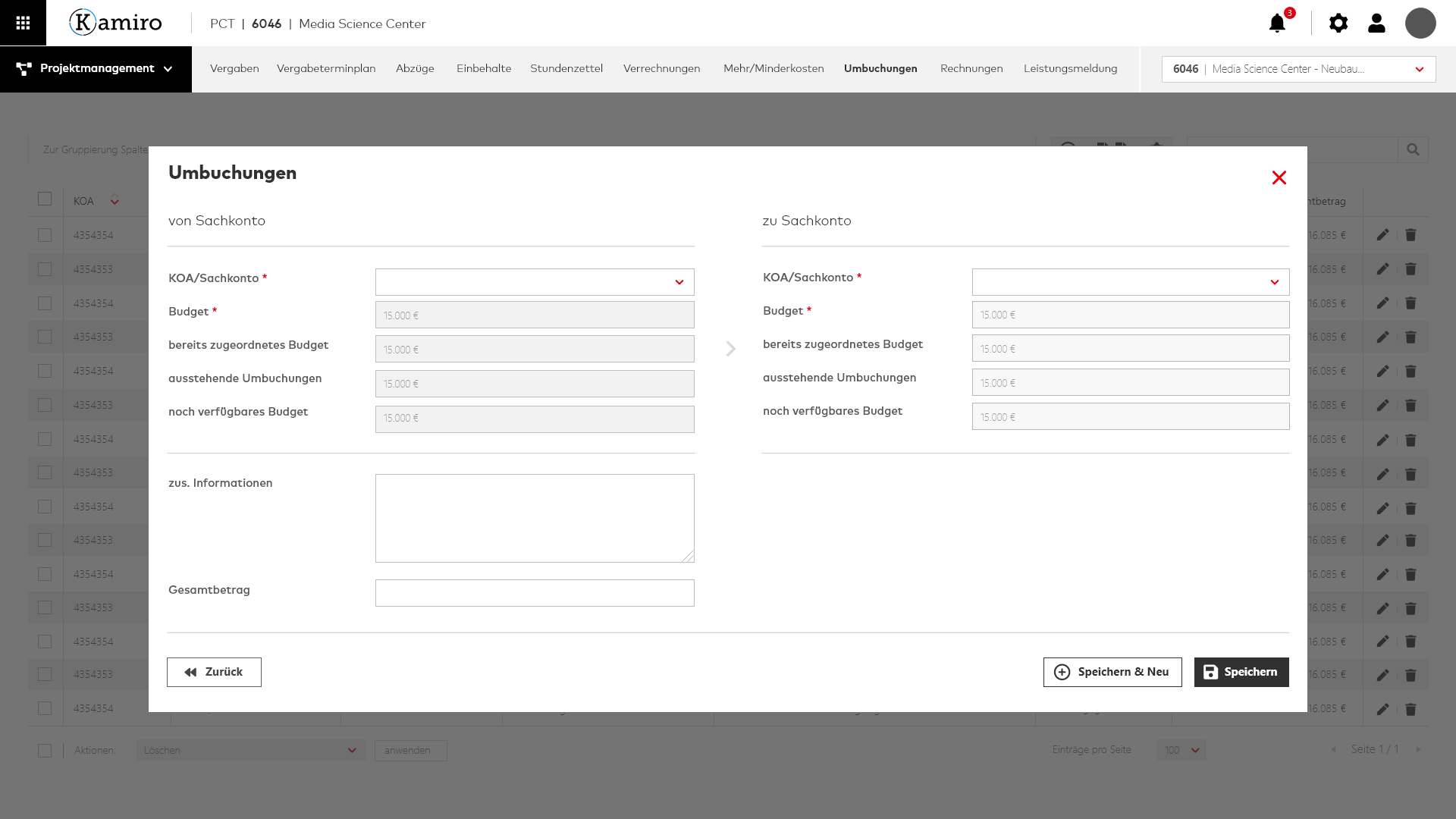Click the trash icon in first row
This screenshot has height=819, width=1456.
1410,235
